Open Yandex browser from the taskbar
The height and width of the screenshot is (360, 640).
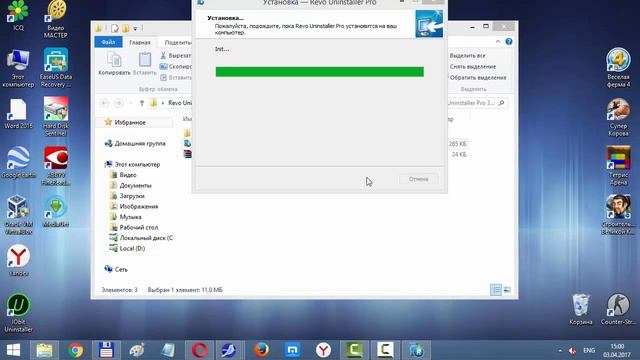[323, 350]
